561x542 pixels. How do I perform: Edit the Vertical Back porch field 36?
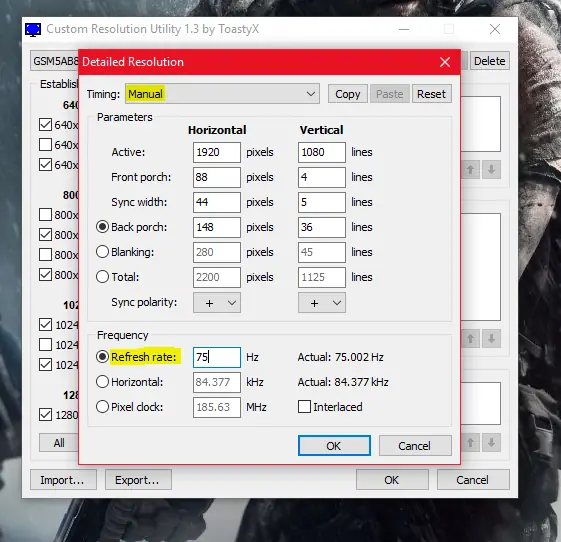pos(322,228)
